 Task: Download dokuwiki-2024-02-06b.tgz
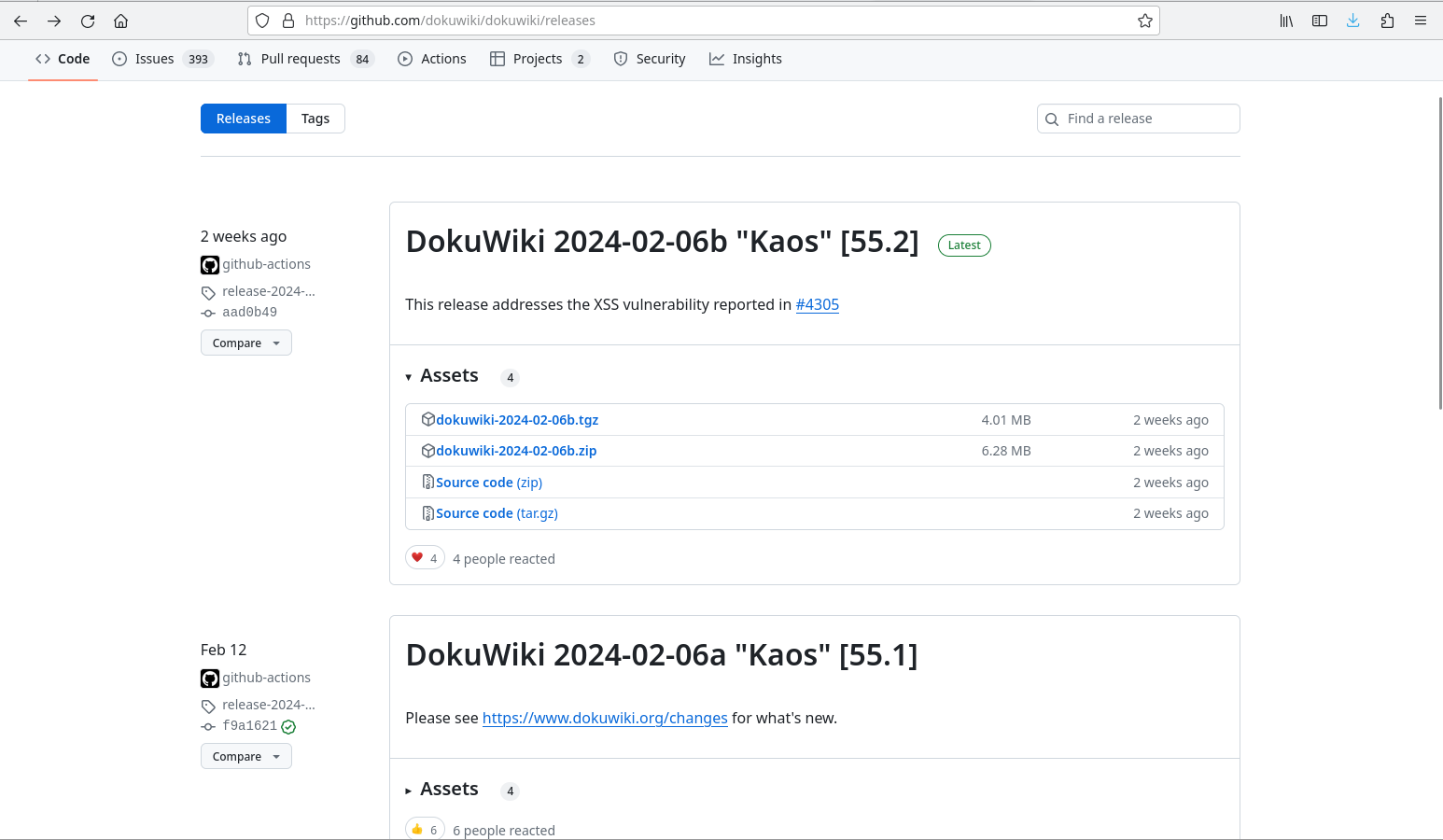click(x=517, y=420)
